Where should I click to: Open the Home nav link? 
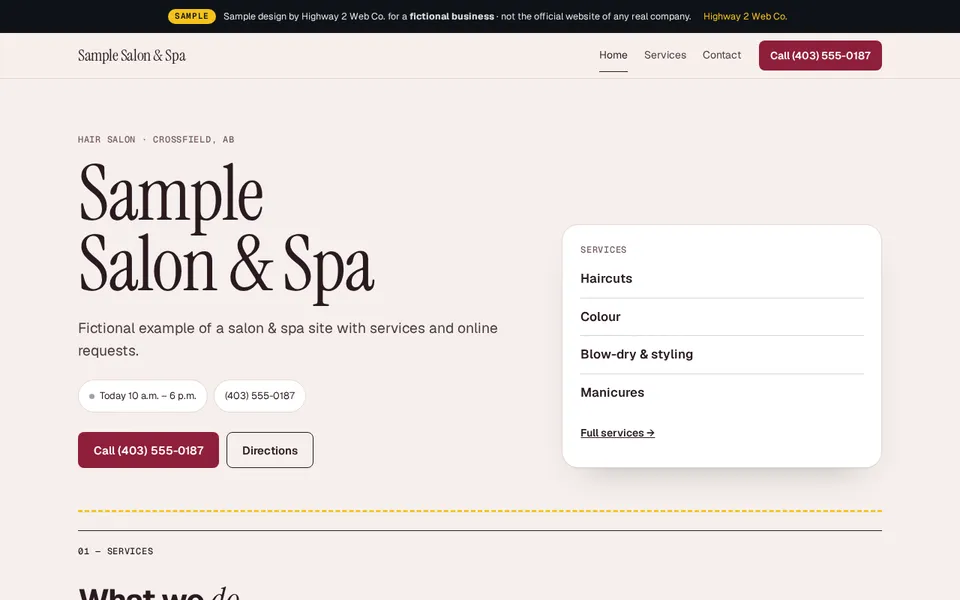coord(613,55)
